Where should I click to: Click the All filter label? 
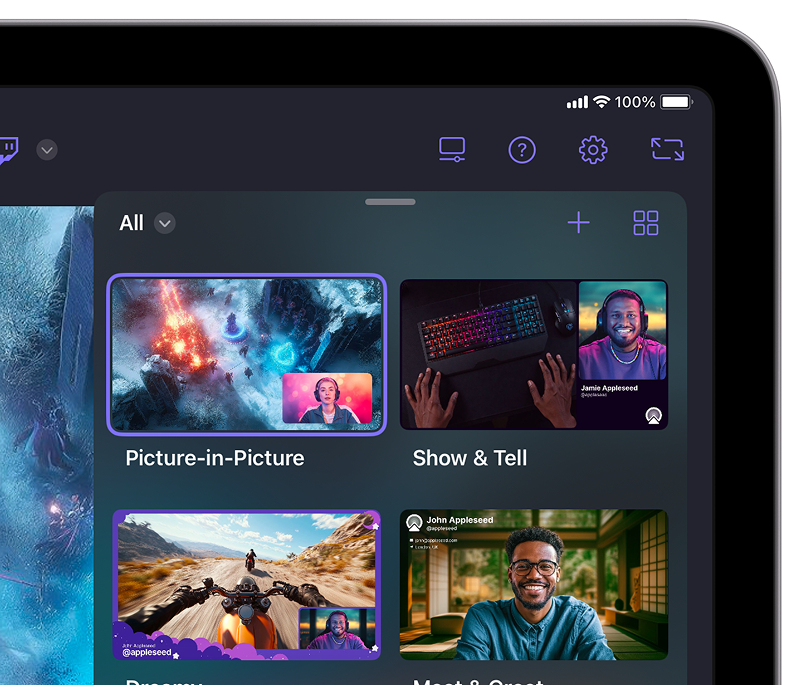[x=131, y=223]
